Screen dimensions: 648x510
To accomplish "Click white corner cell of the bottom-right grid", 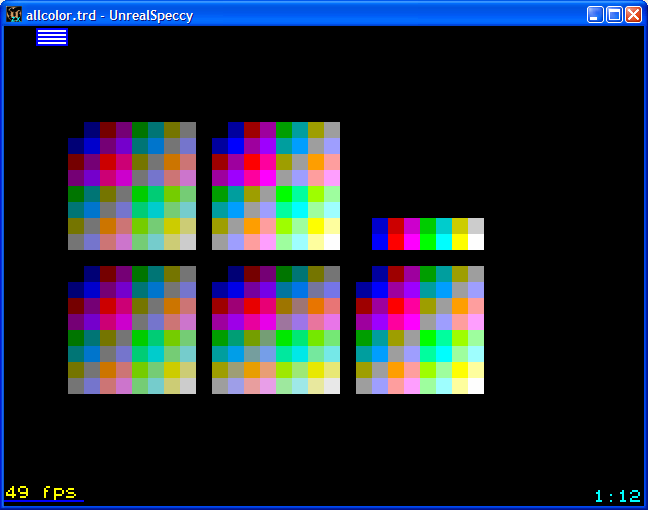I will pos(476,386).
